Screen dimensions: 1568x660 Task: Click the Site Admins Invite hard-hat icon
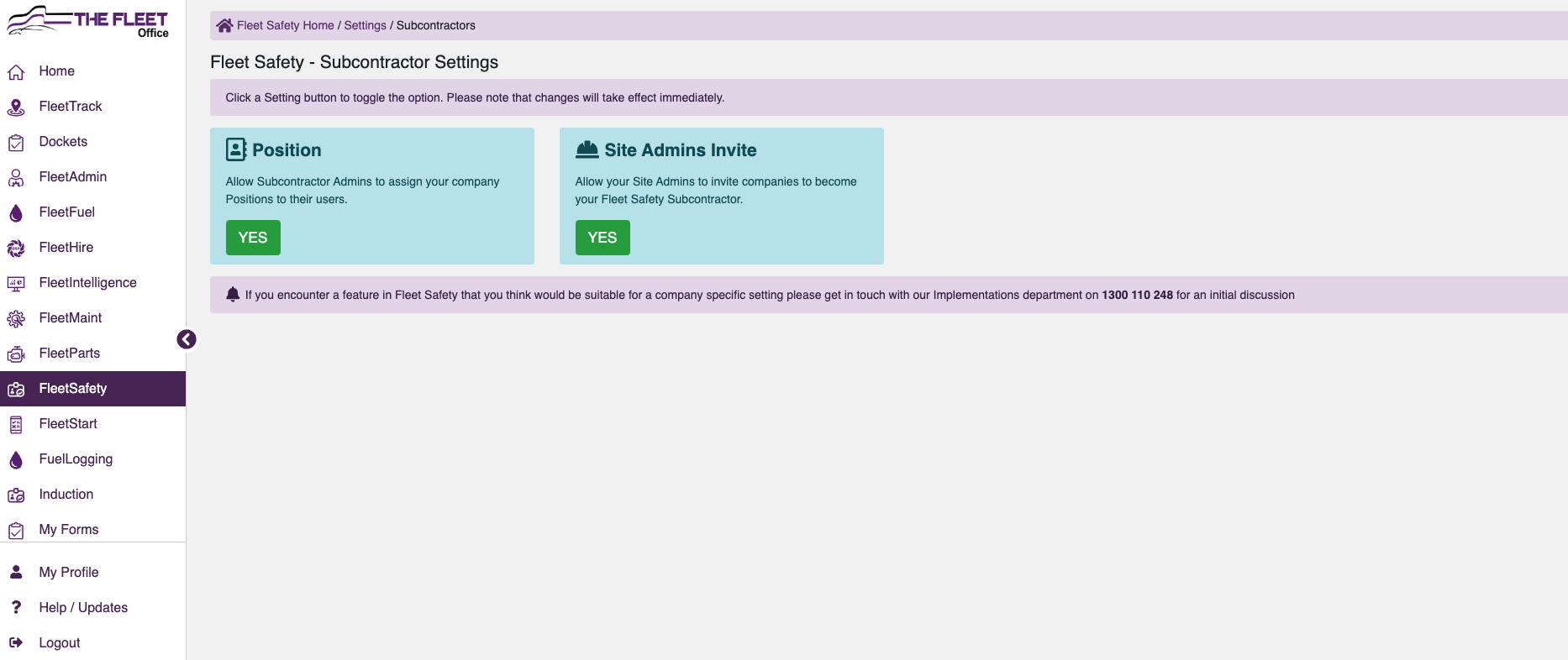pos(587,149)
